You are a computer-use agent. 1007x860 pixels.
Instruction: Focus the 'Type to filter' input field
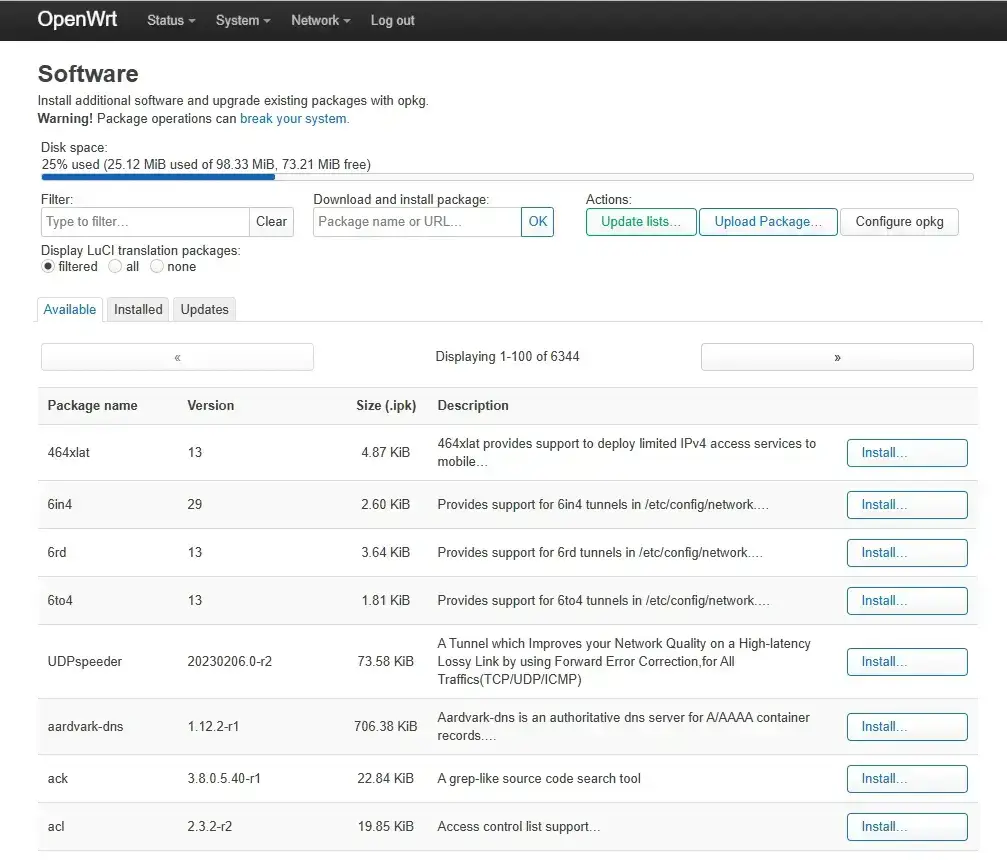145,222
